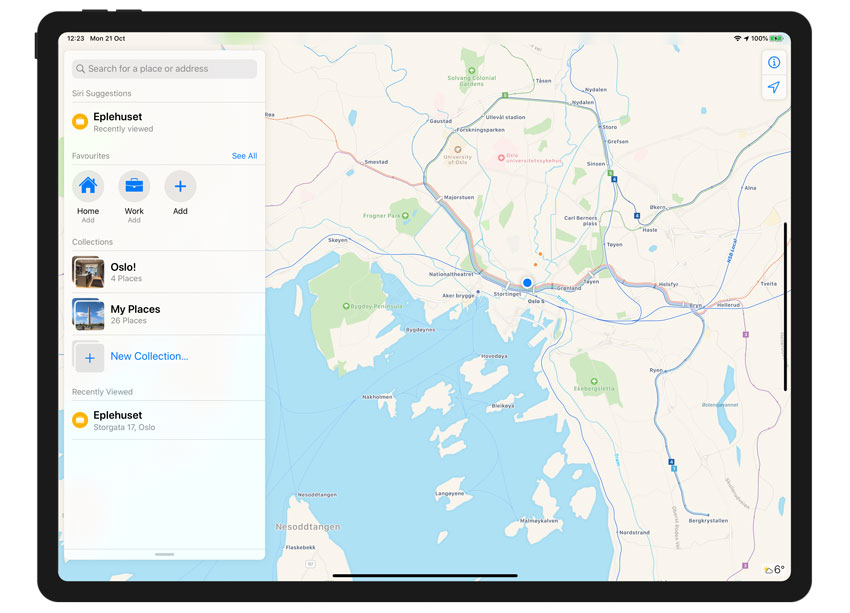Tap the Carl Berners plass label

[581, 221]
